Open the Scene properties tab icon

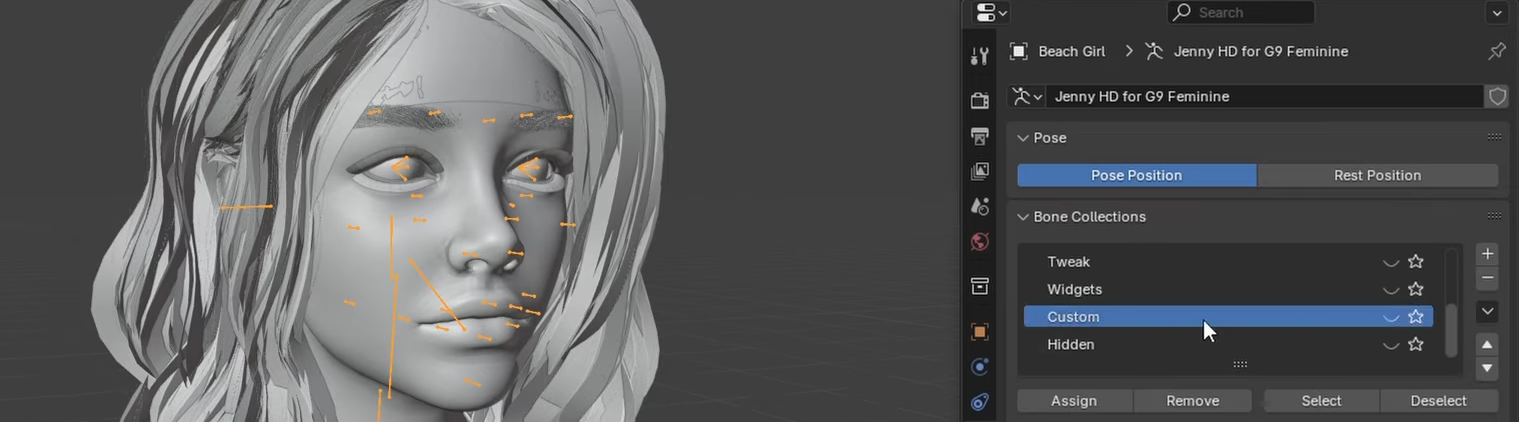tap(980, 206)
